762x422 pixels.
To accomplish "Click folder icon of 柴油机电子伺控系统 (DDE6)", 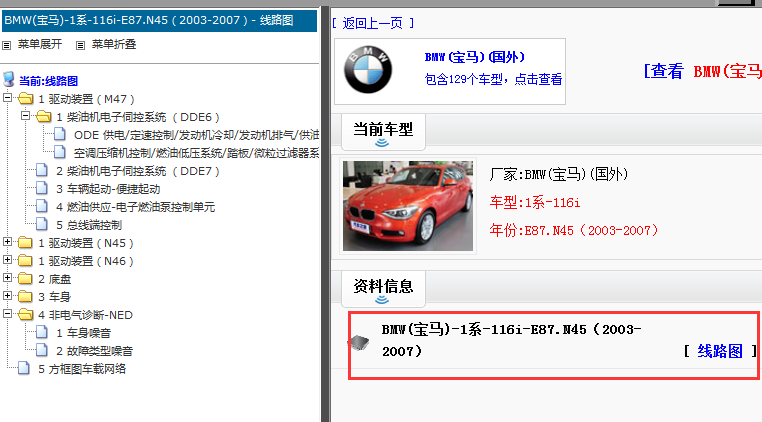I will [x=44, y=117].
